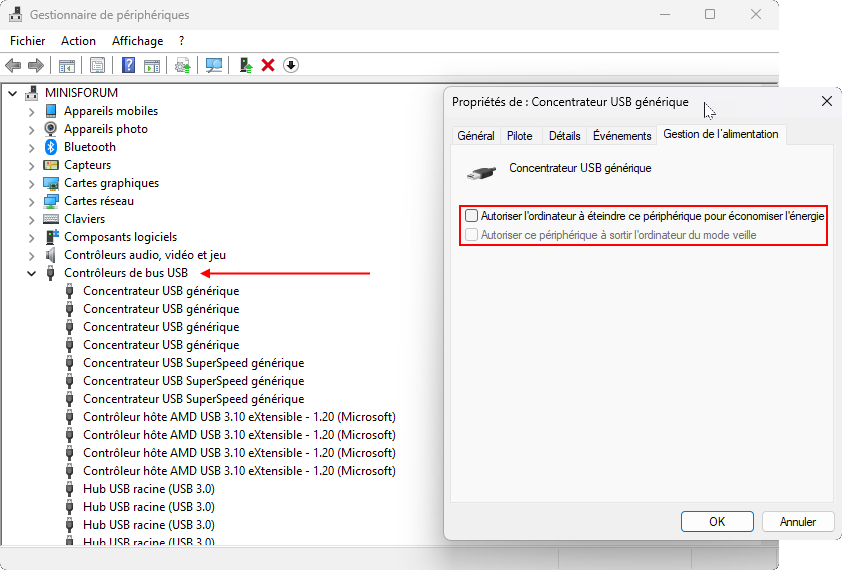Expand the Bluetooth node
The image size is (842, 570).
click(32, 147)
